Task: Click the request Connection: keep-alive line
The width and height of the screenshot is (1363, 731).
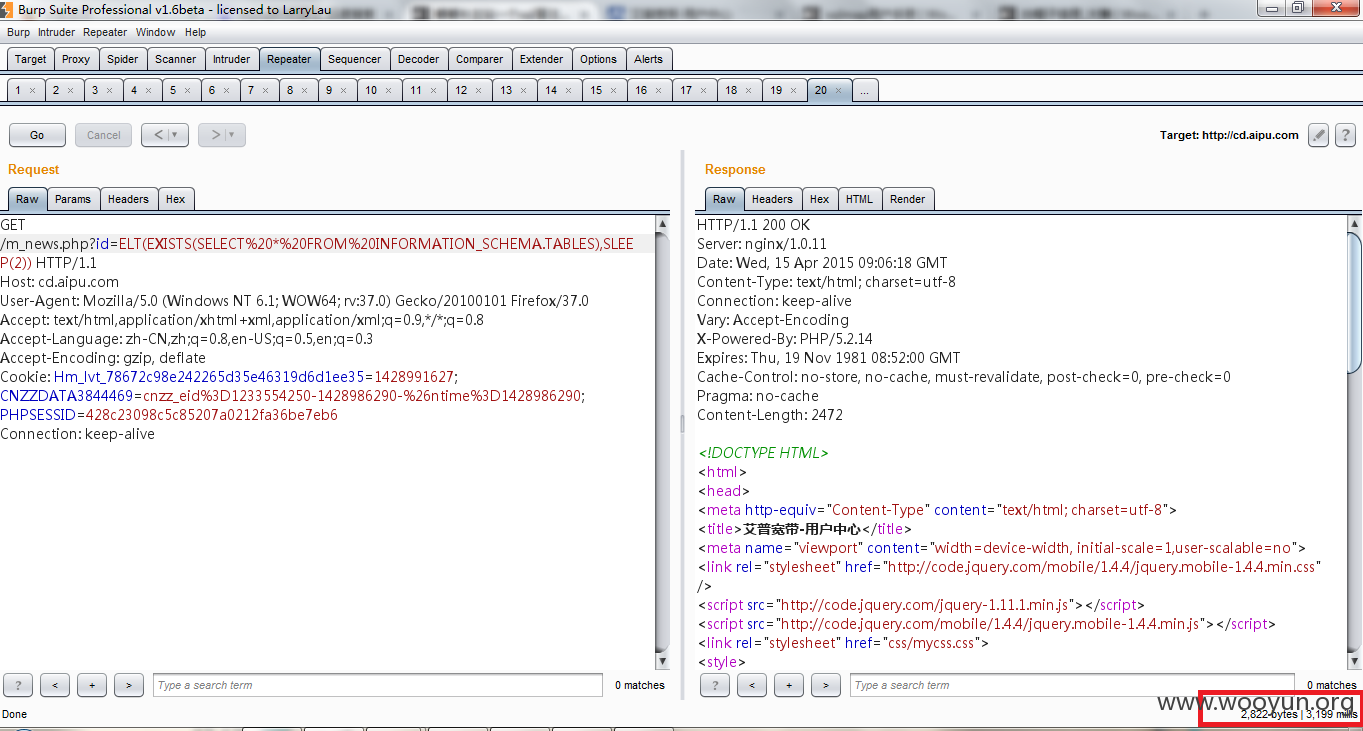Action: point(78,434)
